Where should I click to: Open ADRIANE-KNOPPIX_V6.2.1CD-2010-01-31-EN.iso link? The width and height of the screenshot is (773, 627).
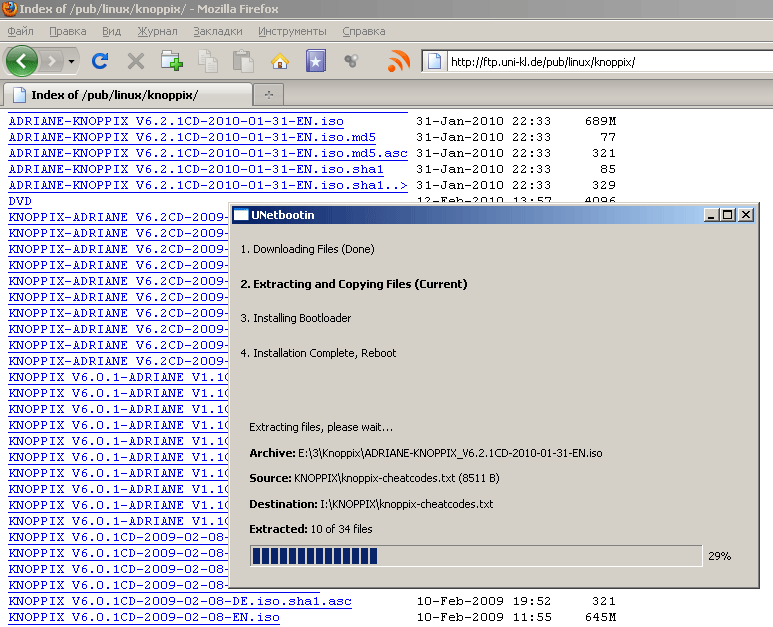point(176,121)
